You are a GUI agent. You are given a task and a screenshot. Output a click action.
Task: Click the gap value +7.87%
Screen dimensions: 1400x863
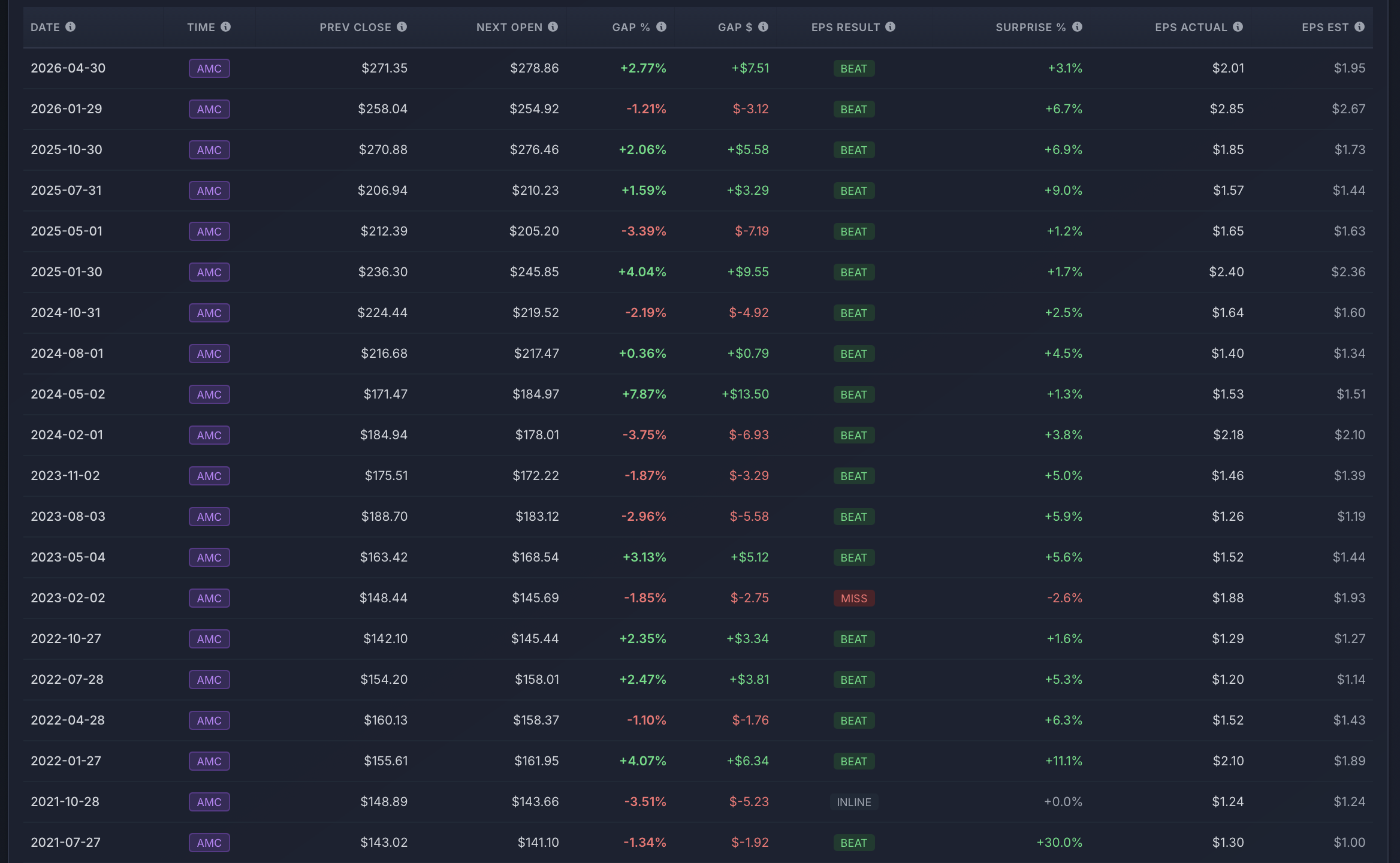pos(644,394)
